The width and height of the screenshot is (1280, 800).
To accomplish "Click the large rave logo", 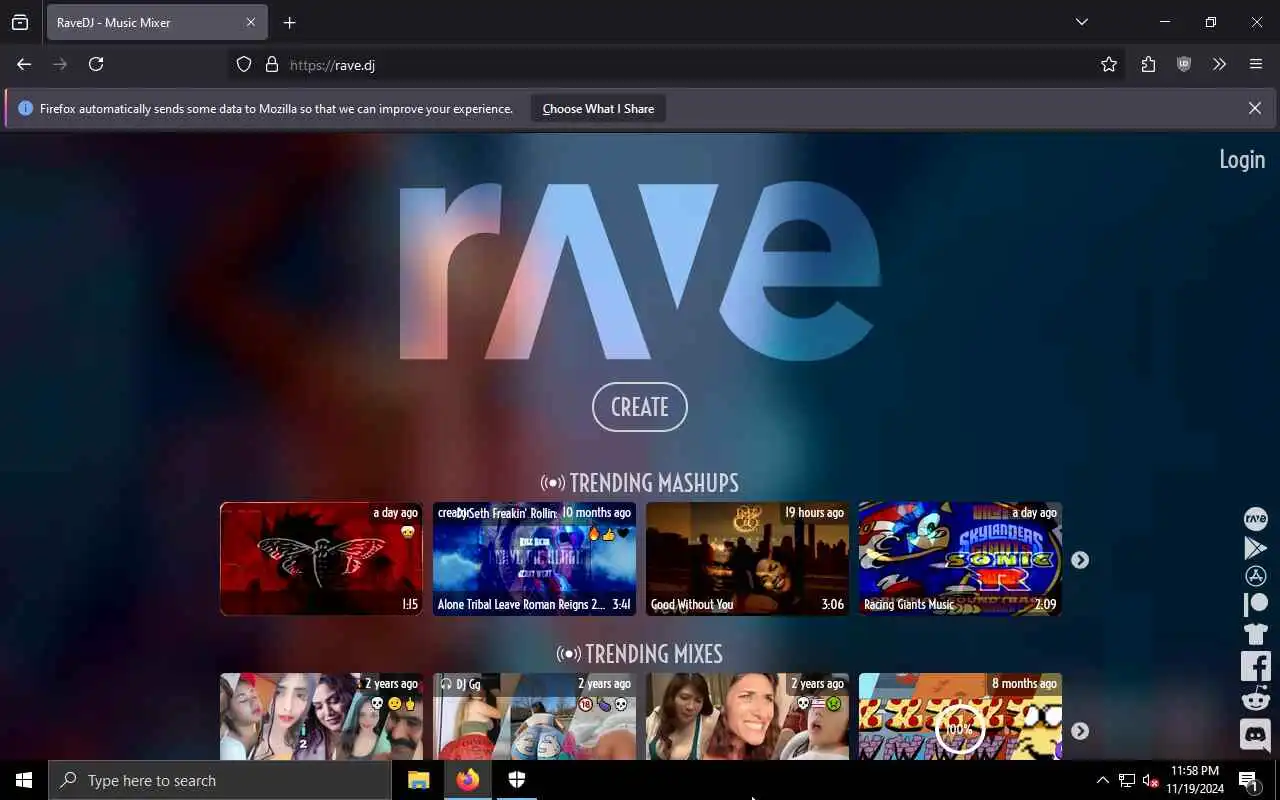I will coord(640,270).
